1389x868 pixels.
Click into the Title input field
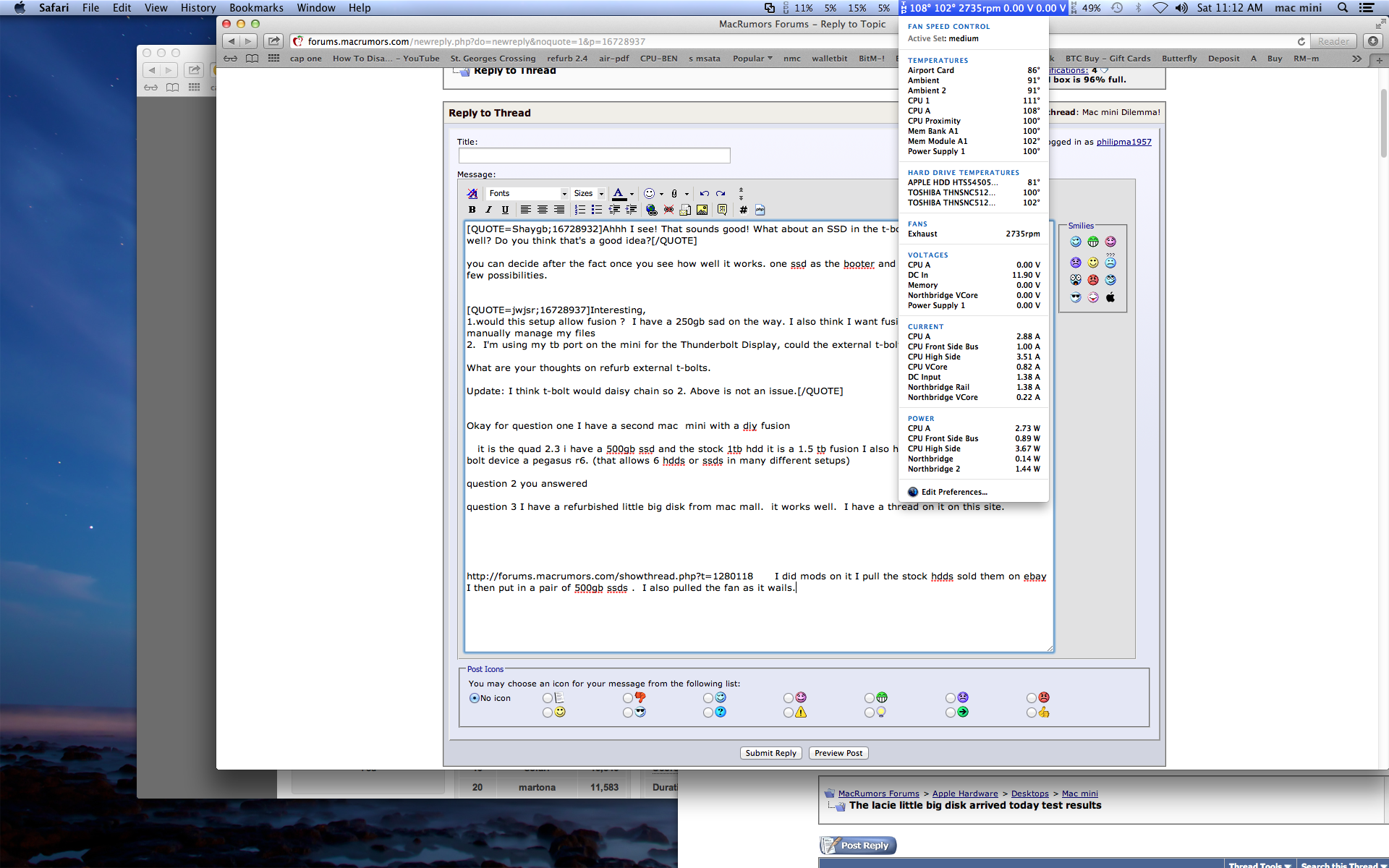[594, 156]
